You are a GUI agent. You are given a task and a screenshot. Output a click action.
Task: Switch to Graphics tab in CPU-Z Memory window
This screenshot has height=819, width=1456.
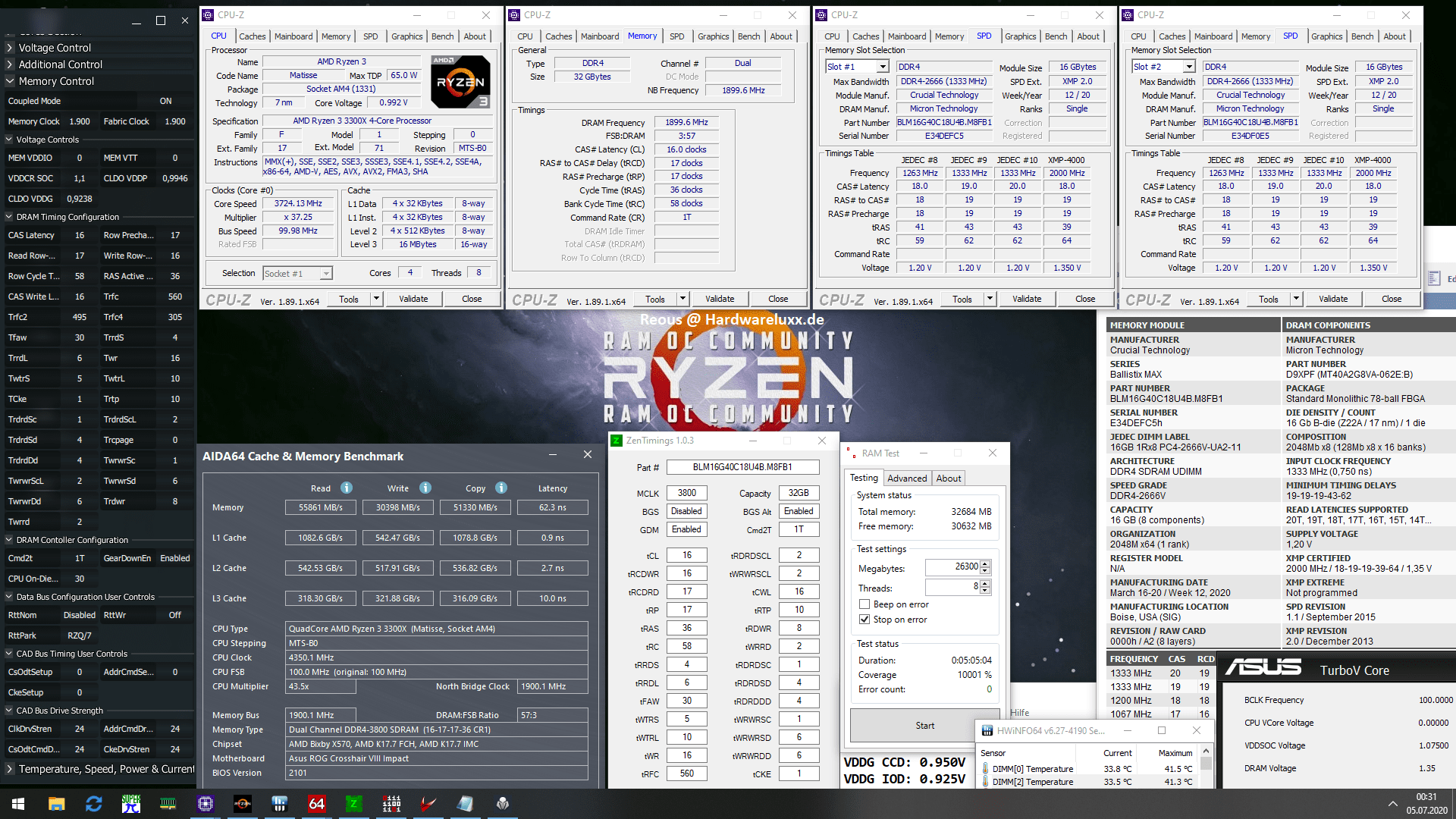point(713,36)
